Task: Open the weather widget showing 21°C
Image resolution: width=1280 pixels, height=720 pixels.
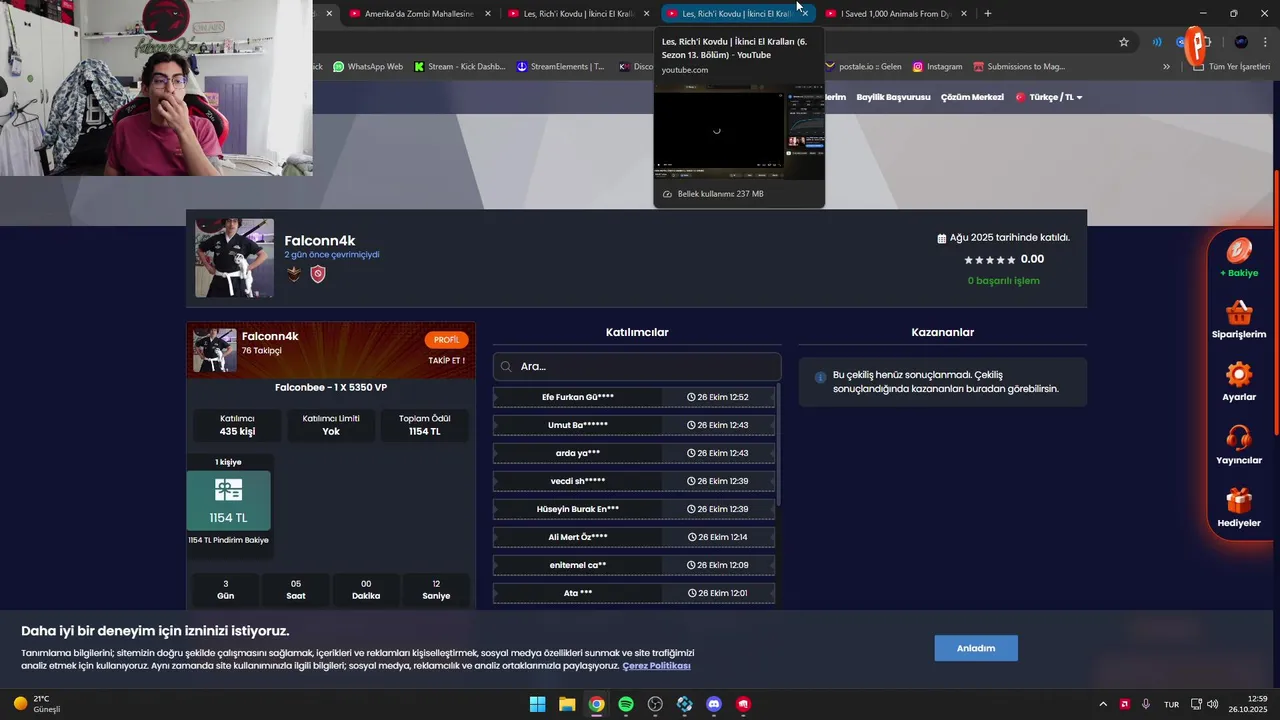Action: 38,704
